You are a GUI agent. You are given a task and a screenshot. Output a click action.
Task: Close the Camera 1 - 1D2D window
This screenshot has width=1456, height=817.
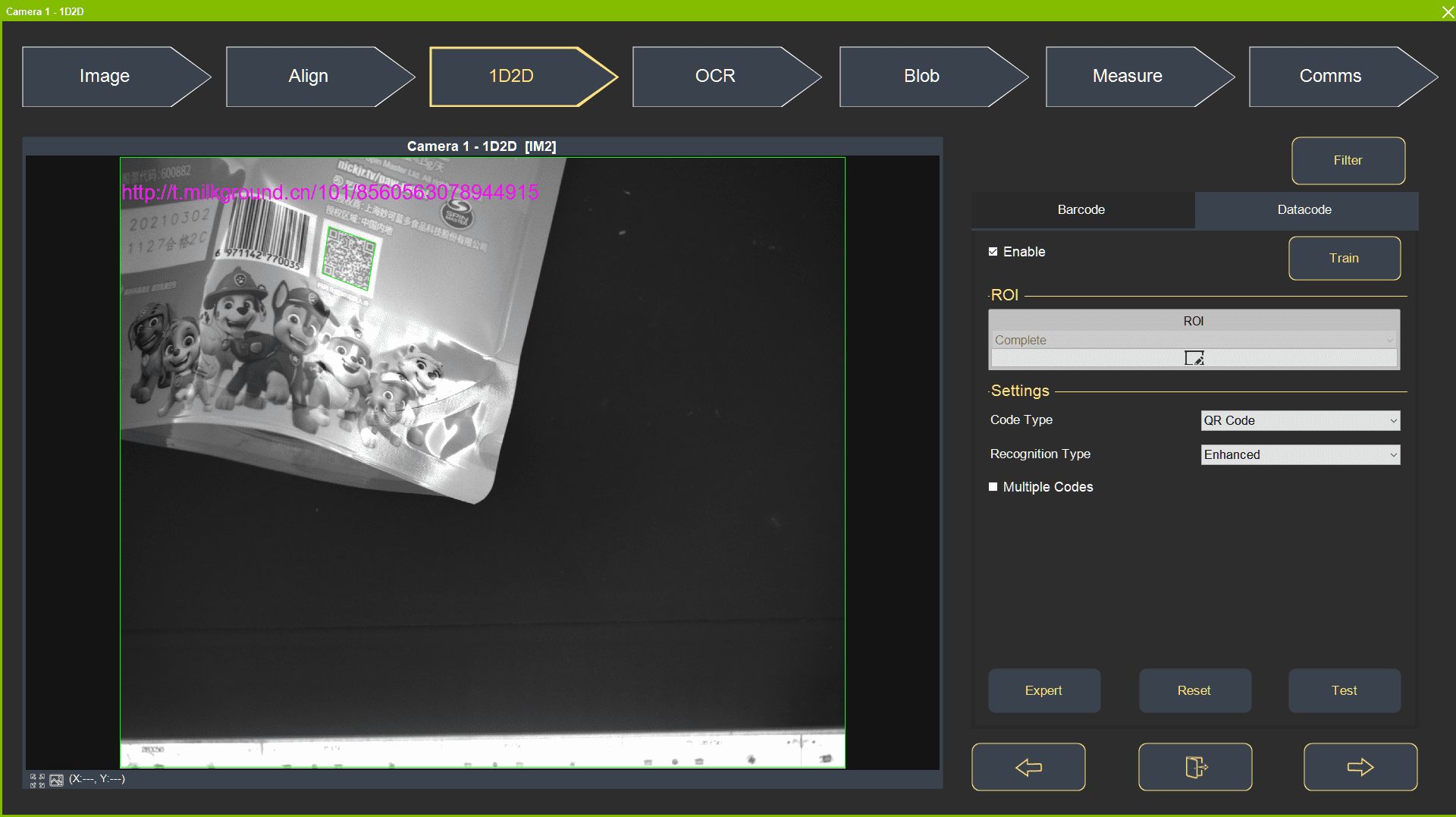tap(1447, 11)
